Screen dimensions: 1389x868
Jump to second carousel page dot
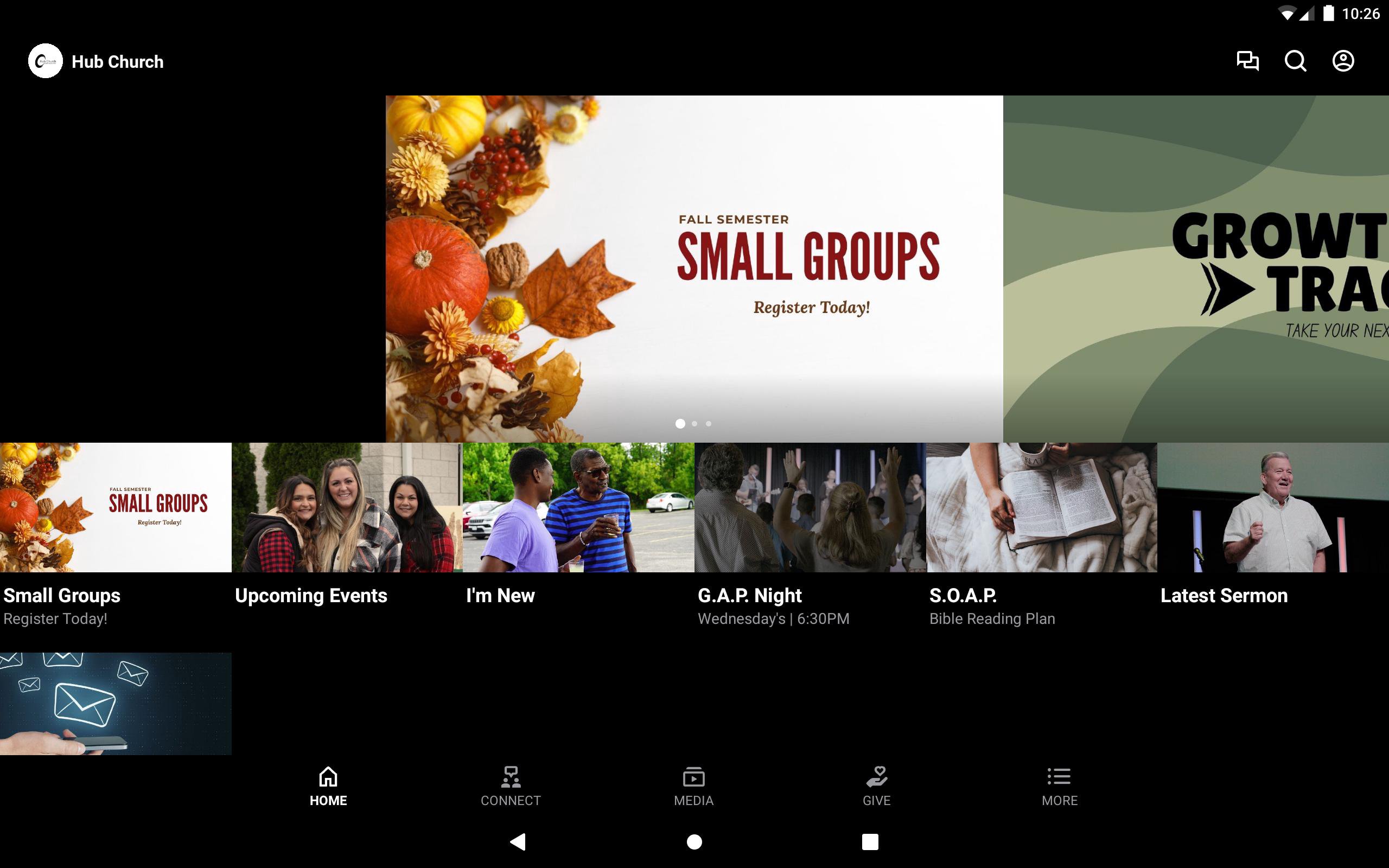click(694, 424)
